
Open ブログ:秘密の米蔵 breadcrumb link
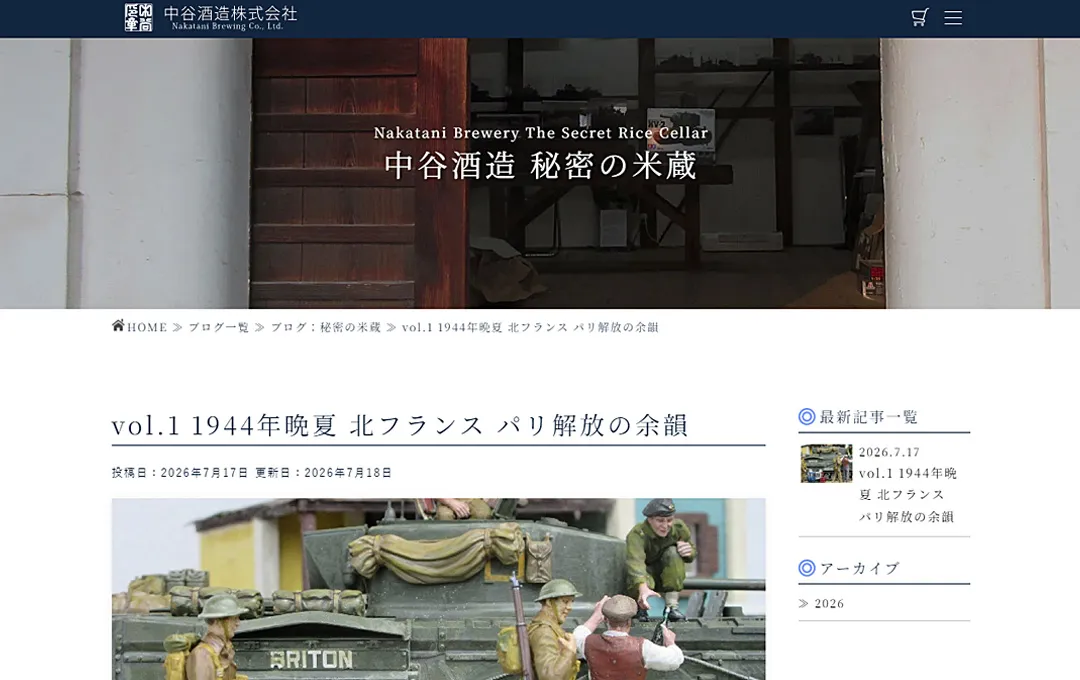(x=326, y=327)
